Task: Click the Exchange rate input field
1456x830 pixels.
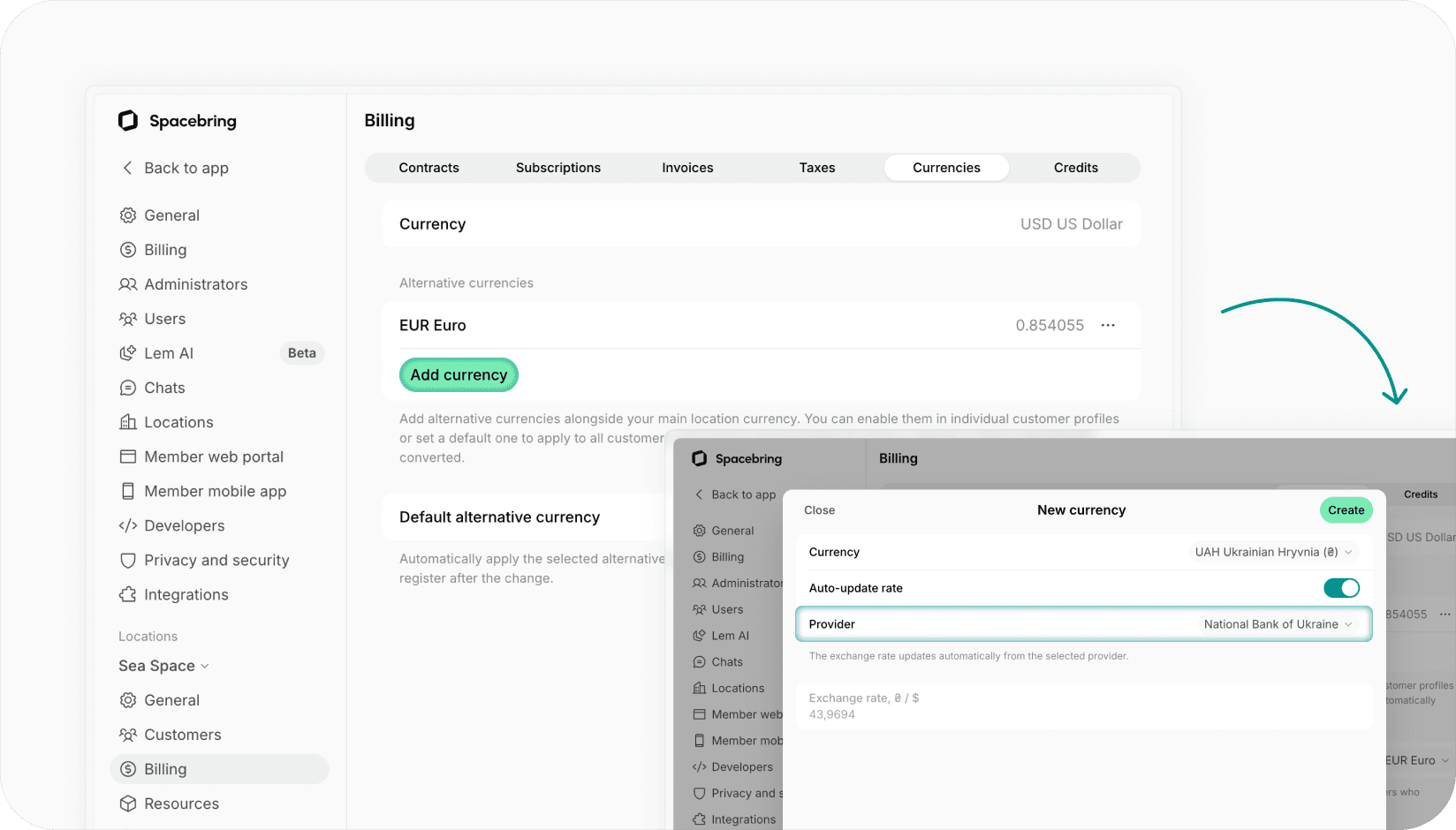Action: [x=1084, y=706]
